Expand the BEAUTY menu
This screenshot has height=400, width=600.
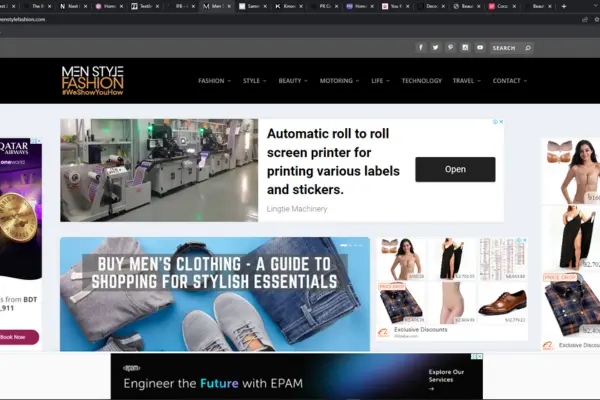[x=293, y=81]
